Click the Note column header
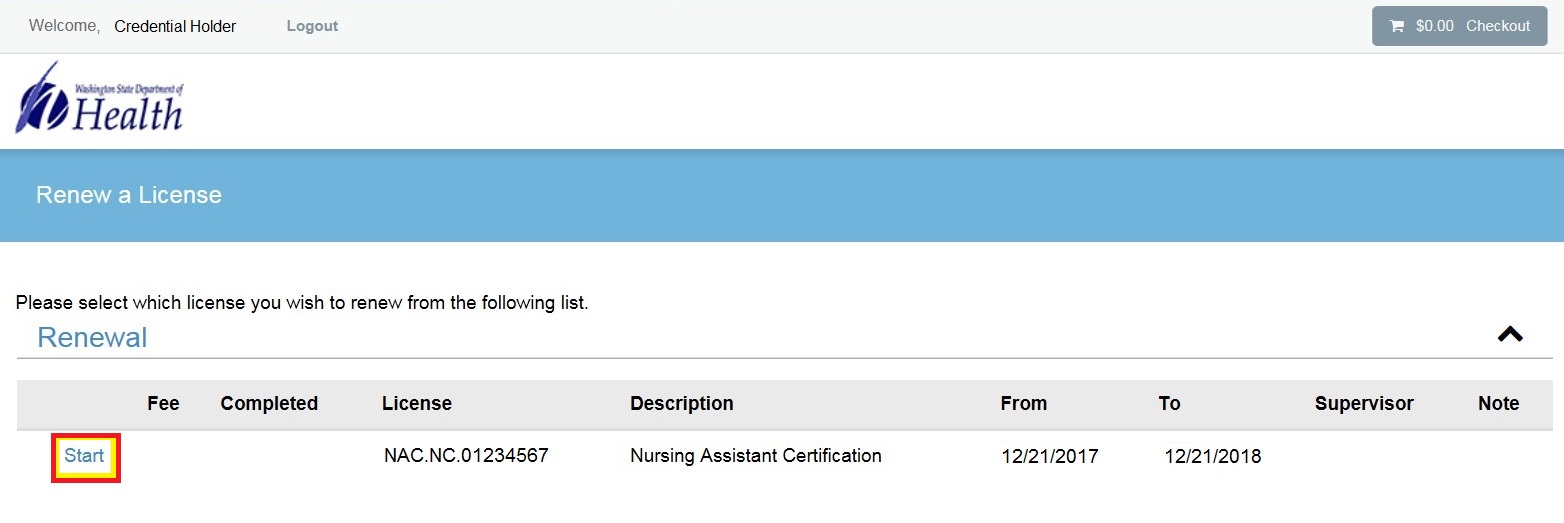 1498,404
